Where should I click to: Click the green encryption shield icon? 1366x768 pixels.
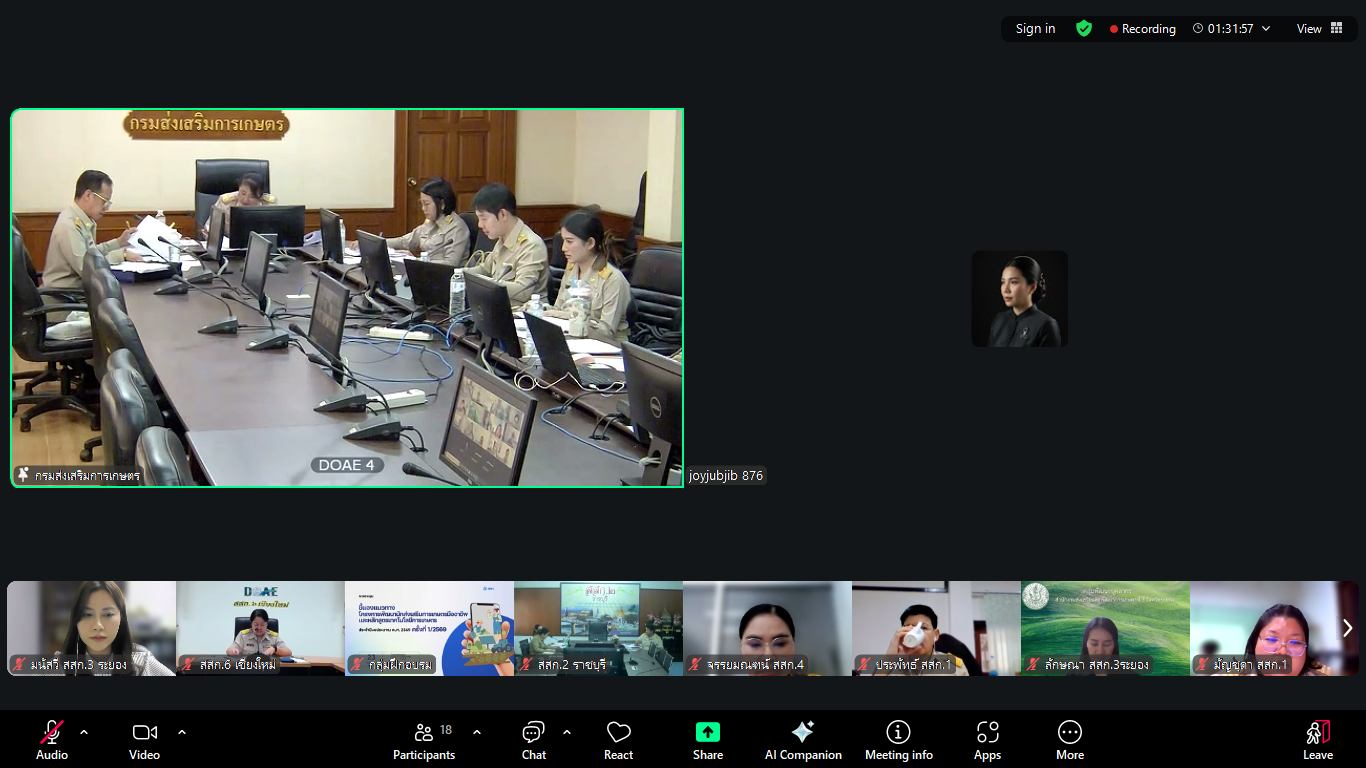click(1084, 29)
